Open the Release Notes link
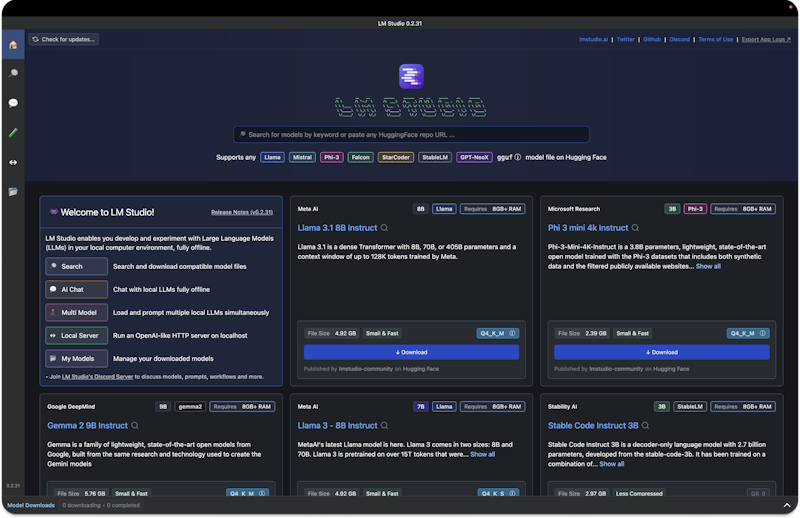The width and height of the screenshot is (800, 518). [x=242, y=212]
